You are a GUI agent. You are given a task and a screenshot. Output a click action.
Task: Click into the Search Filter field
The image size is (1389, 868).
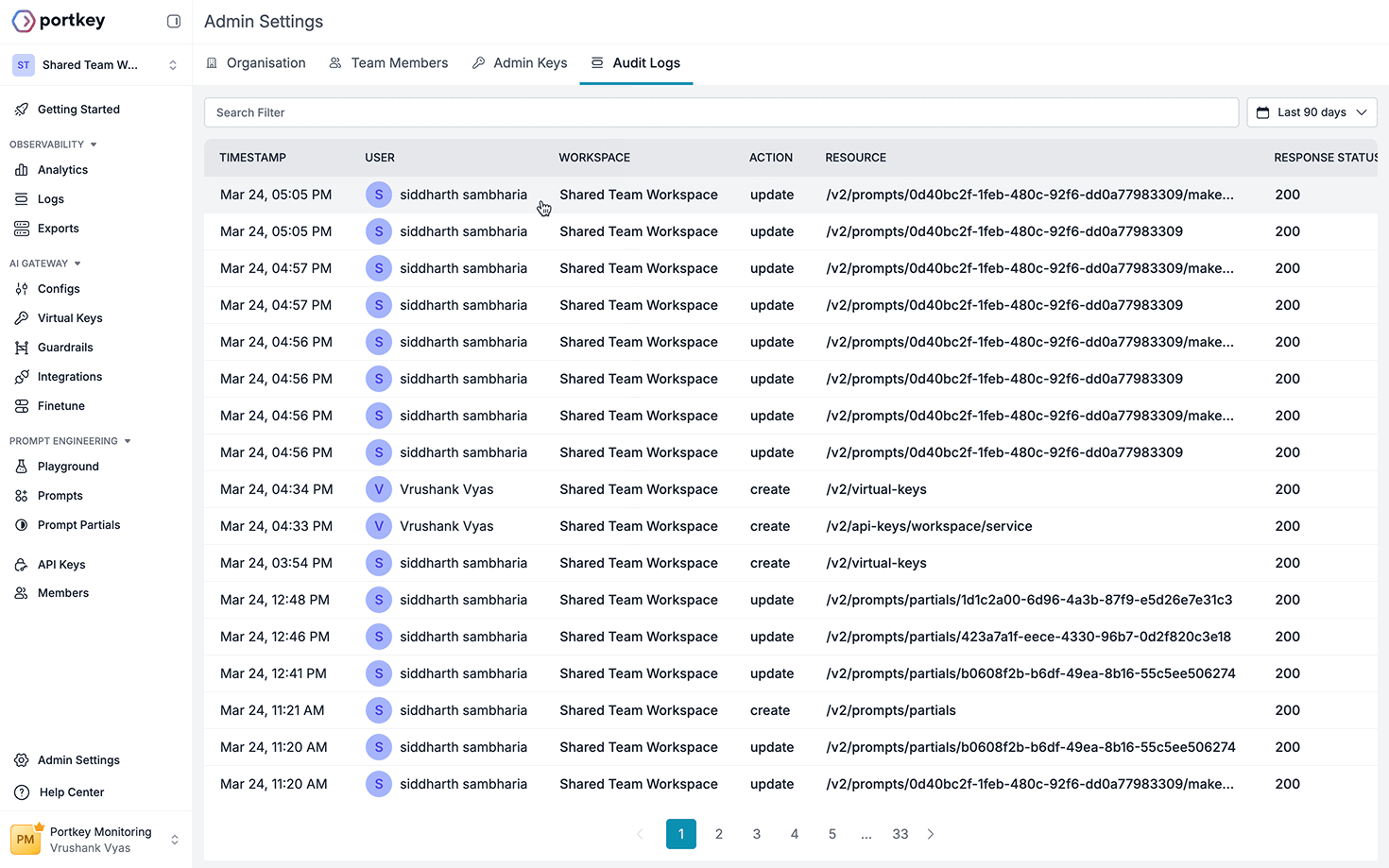pyautogui.click(x=721, y=112)
